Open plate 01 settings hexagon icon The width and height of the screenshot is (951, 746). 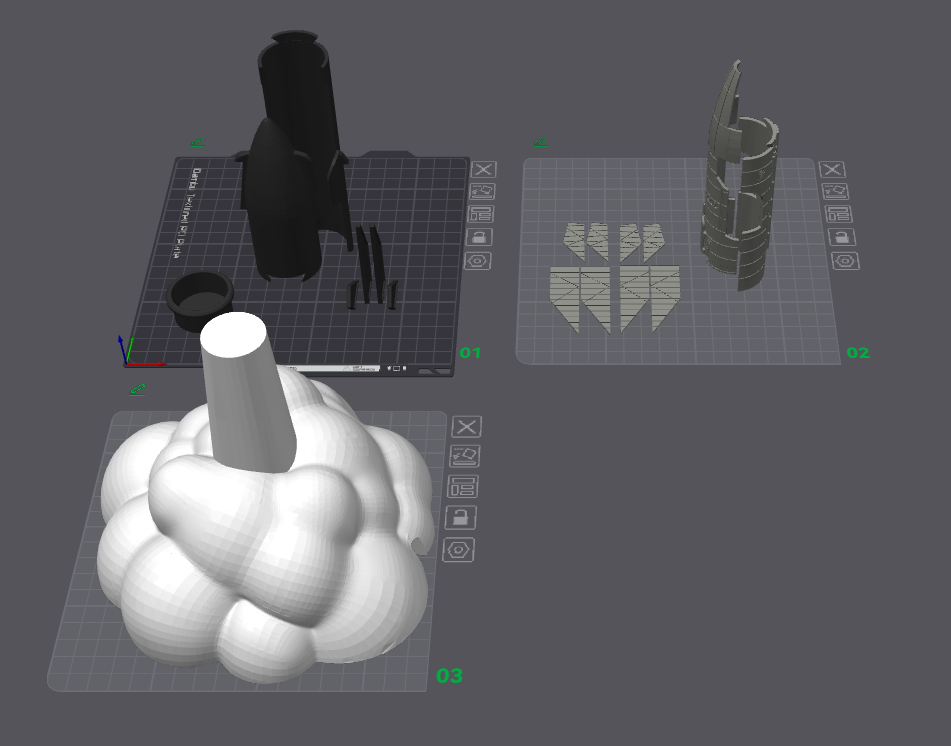coord(477,261)
